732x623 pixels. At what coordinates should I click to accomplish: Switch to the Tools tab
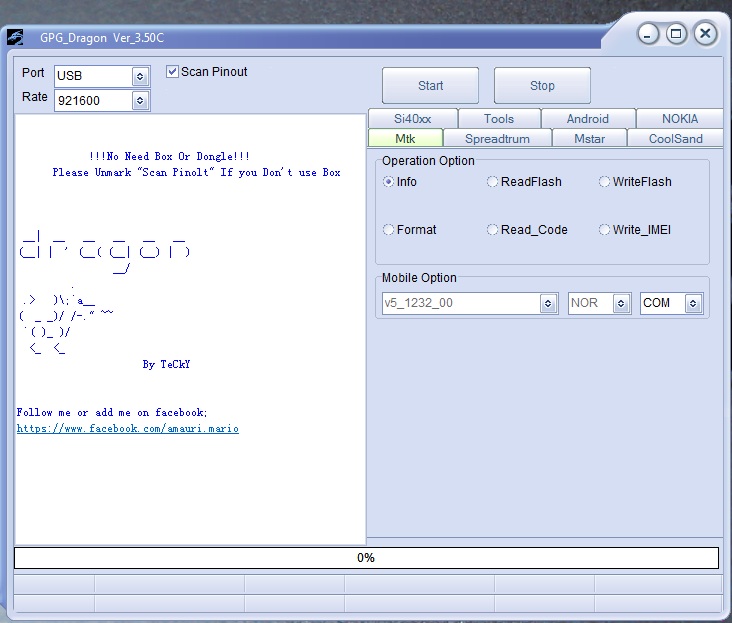499,119
